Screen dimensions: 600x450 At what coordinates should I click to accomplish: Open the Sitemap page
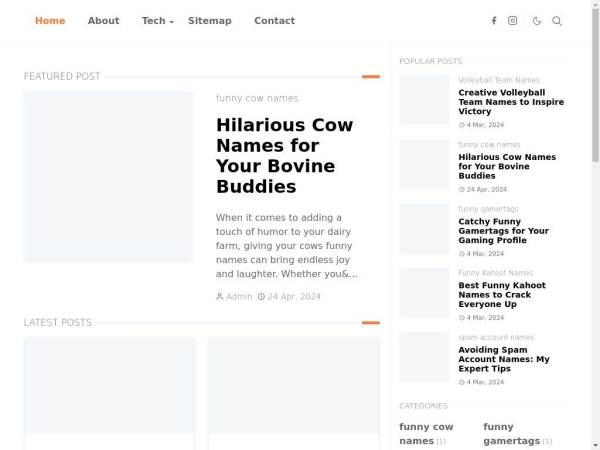coord(209,21)
